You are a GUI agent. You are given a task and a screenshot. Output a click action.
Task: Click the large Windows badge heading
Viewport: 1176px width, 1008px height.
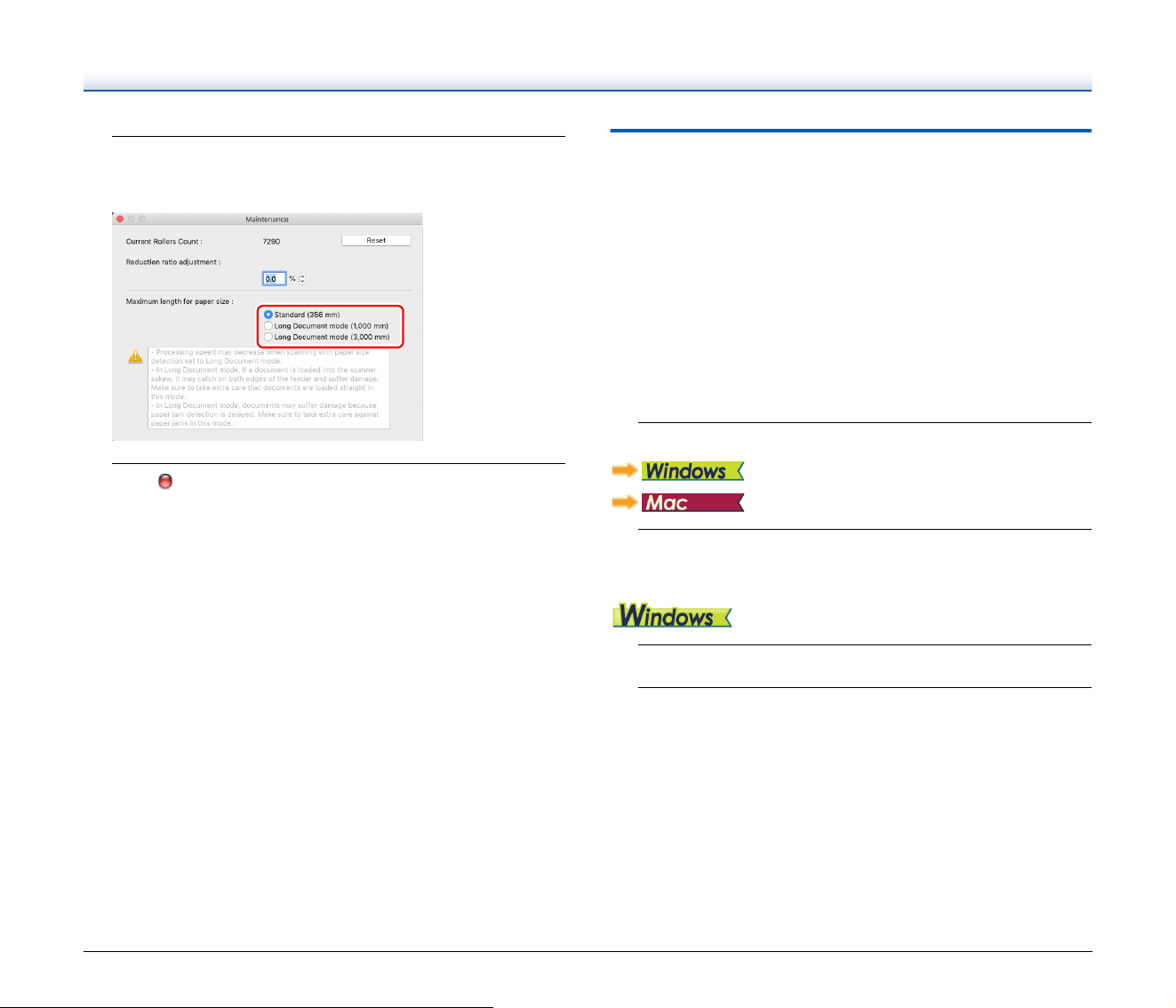672,615
